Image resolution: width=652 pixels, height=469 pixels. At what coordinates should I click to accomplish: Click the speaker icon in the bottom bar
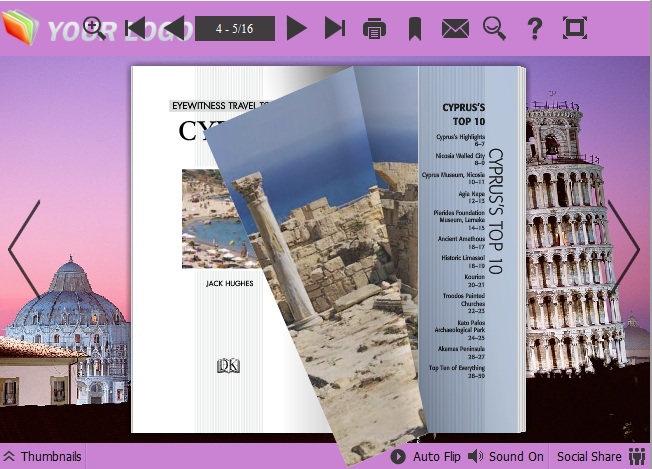(475, 457)
